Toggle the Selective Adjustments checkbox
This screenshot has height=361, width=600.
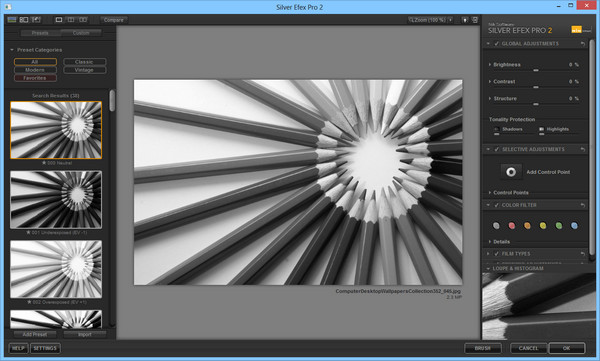coord(497,149)
